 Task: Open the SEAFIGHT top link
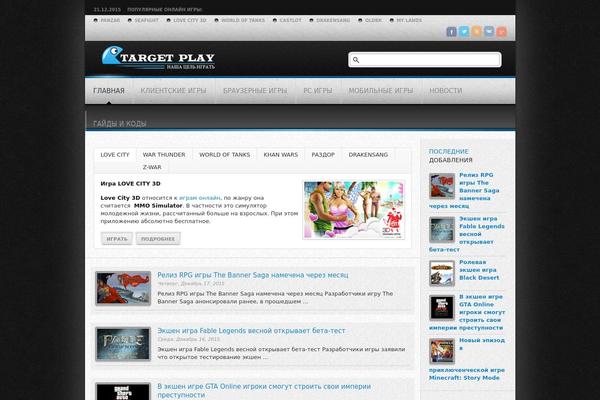point(147,20)
